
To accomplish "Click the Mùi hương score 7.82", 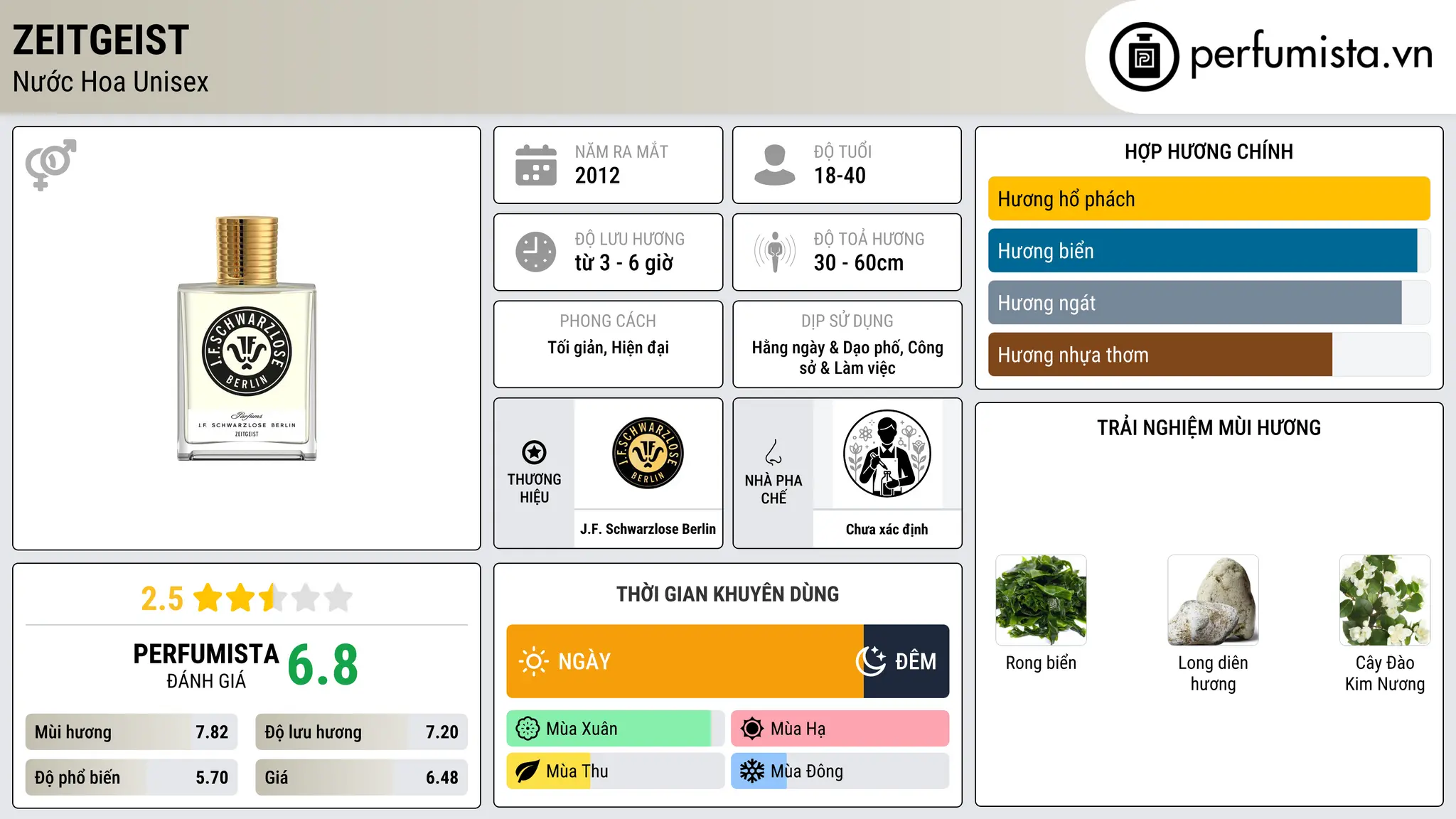I will [x=212, y=732].
